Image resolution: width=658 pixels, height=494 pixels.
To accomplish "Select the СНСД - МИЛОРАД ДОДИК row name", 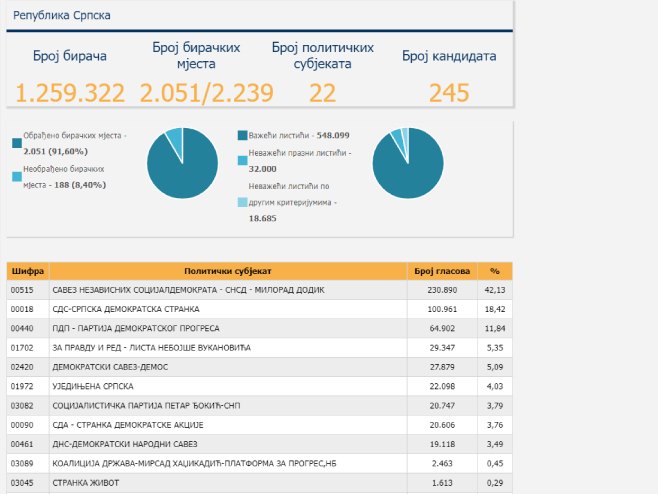I will click(188, 290).
